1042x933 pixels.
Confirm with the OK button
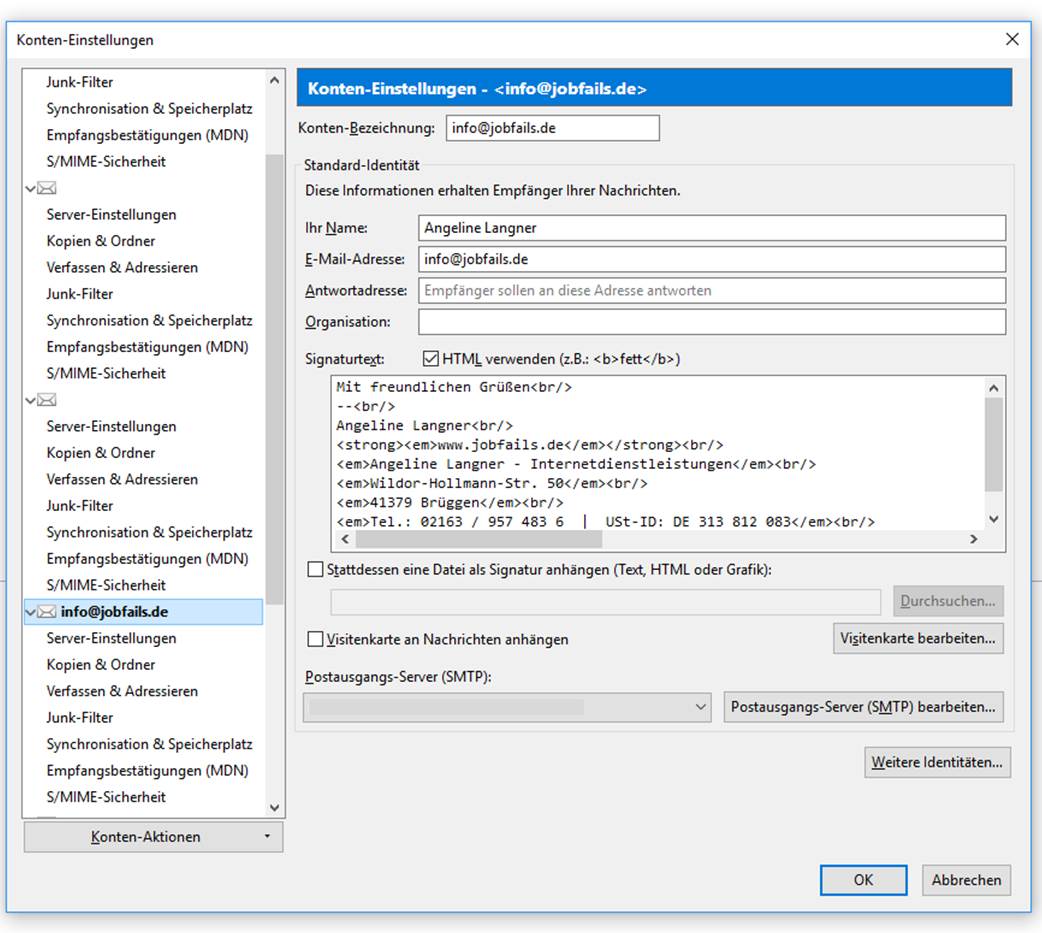click(x=863, y=880)
